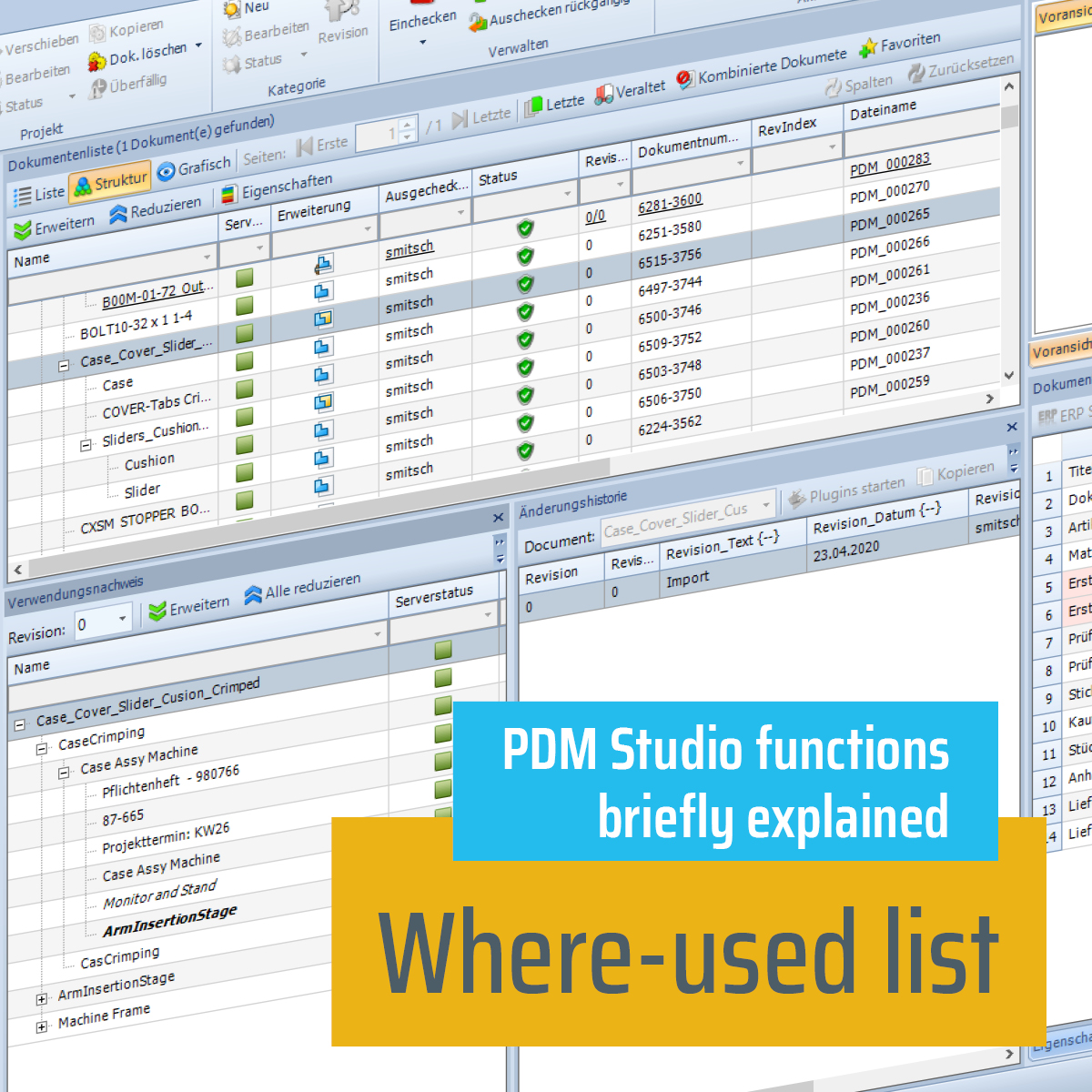Viewport: 1092px width, 1092px height.
Task: Open filter dropdown under Dokumentnum... column
Action: pyautogui.click(x=741, y=163)
